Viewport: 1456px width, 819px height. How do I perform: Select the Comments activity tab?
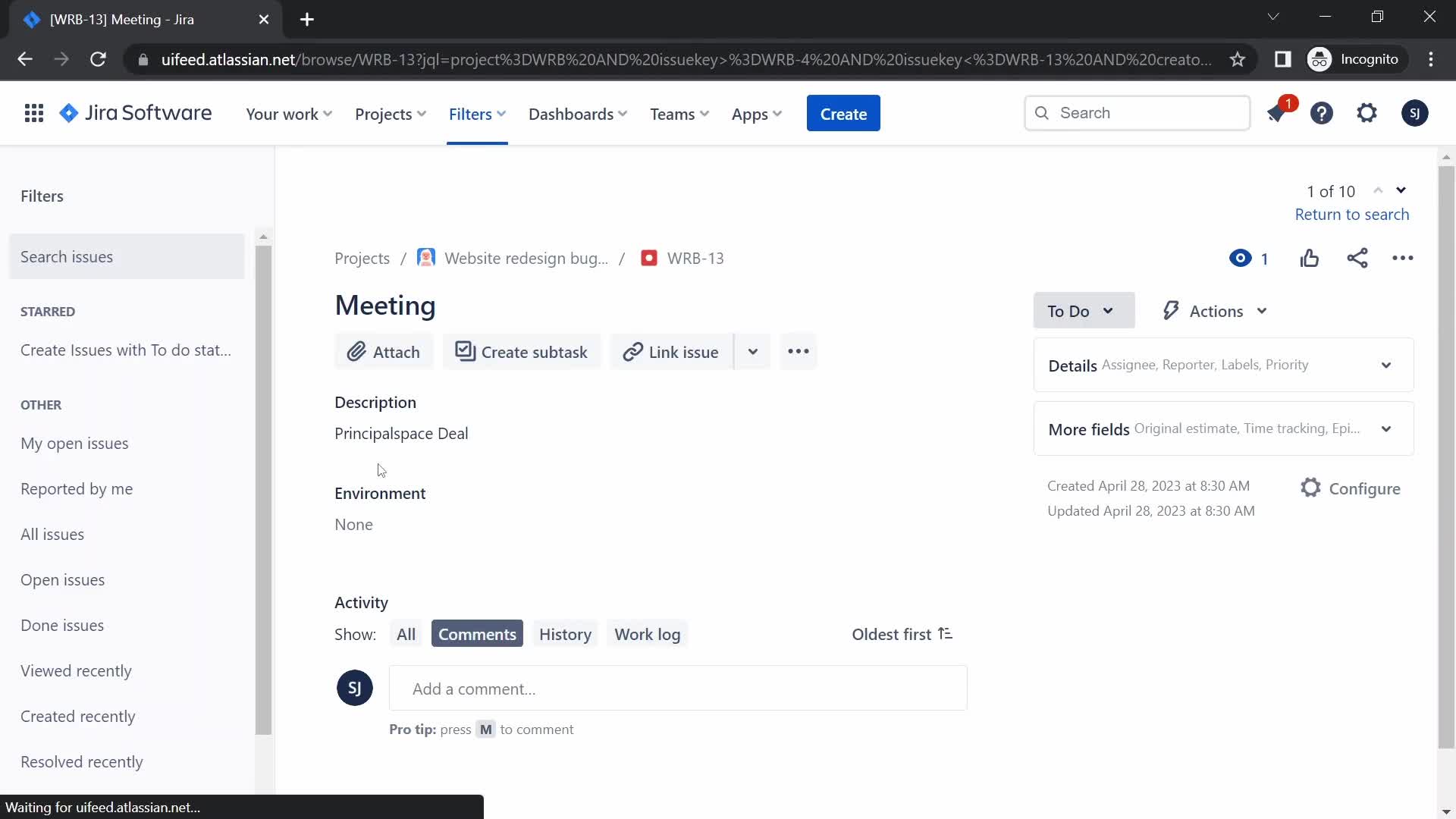477,633
